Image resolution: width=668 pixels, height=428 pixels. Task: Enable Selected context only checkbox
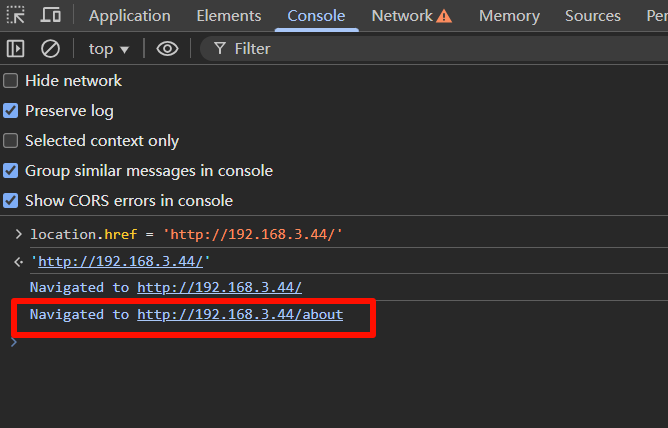11,141
